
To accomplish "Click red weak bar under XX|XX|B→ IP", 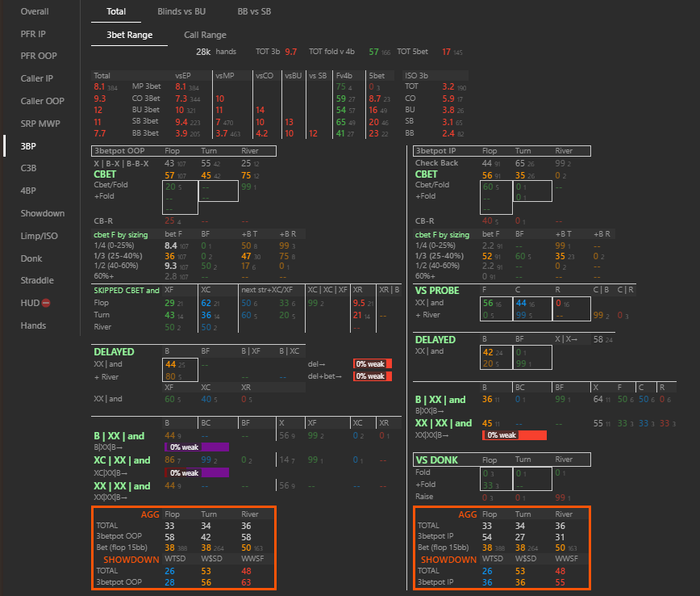I will pyautogui.click(x=514, y=435).
